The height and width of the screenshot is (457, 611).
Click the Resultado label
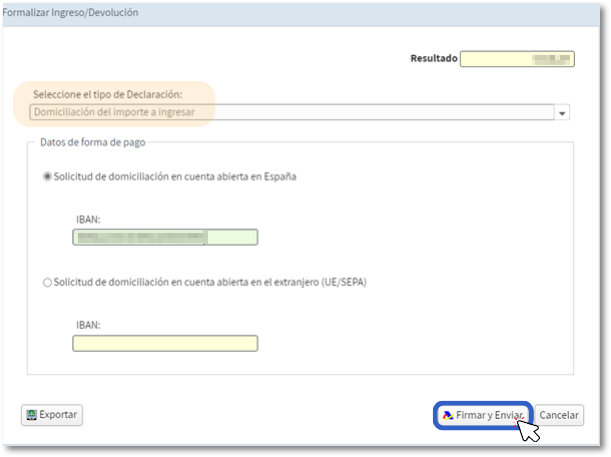(433, 59)
